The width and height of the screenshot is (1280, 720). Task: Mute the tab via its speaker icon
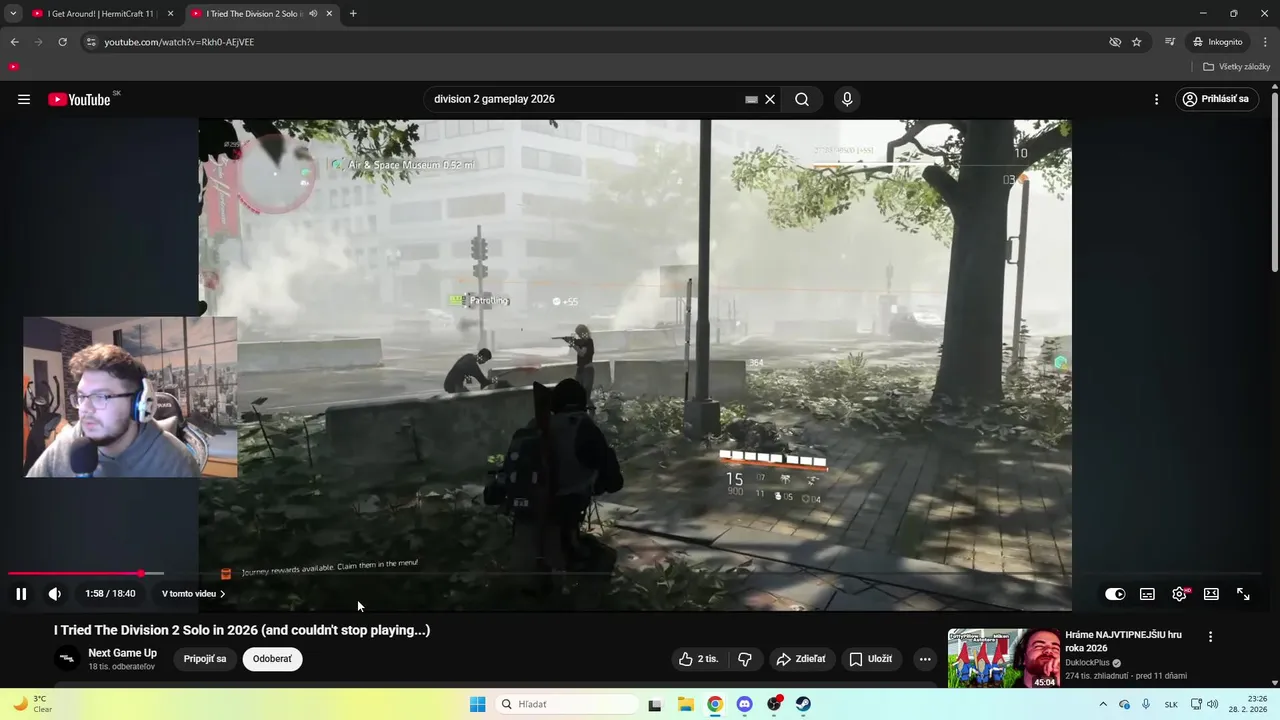[x=314, y=14]
